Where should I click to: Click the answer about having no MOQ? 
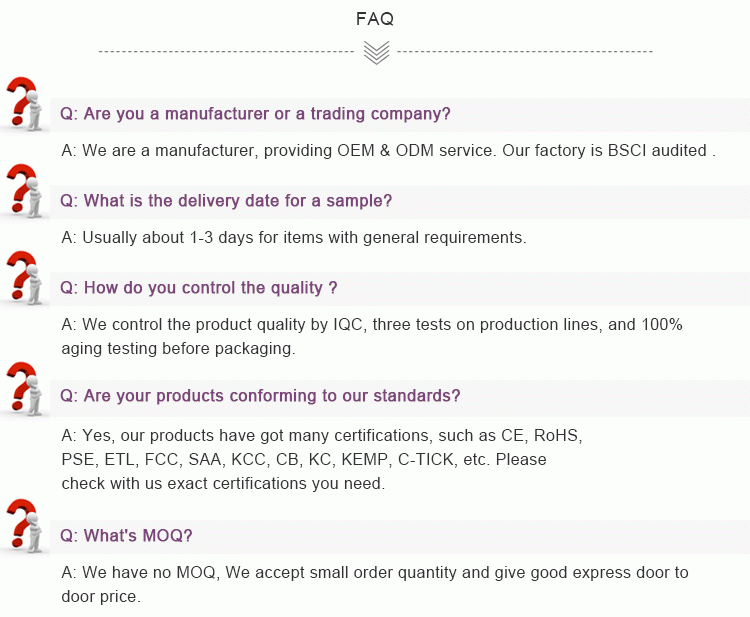point(375,573)
